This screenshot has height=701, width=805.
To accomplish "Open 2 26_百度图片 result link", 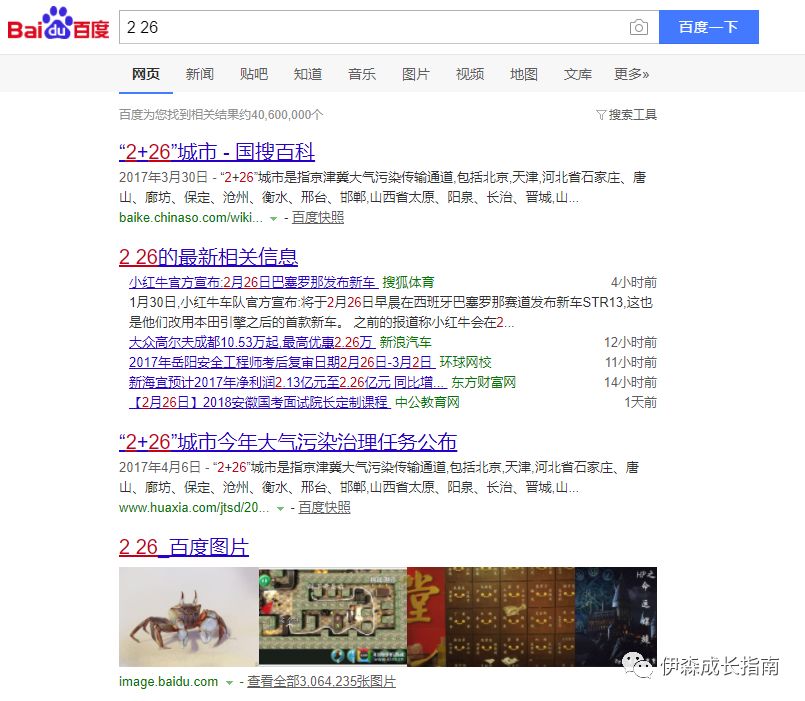I will pos(184,547).
